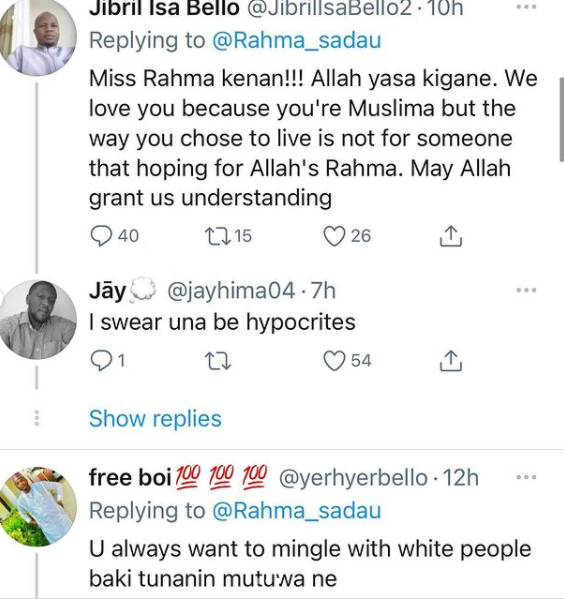564x599 pixels.
Task: Open @Rahma_sadau mention in Jibril's reply
Action: (297, 40)
